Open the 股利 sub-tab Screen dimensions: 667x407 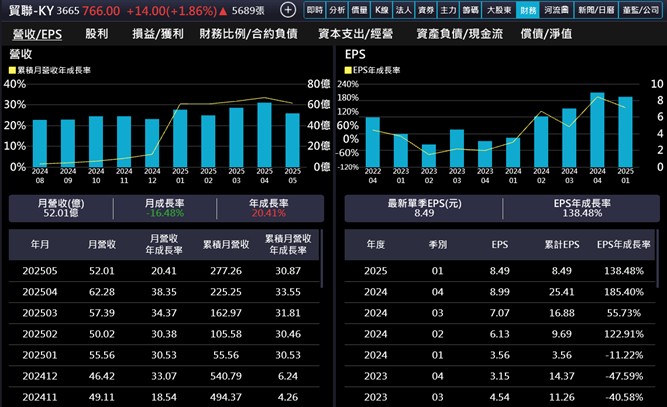(97, 34)
